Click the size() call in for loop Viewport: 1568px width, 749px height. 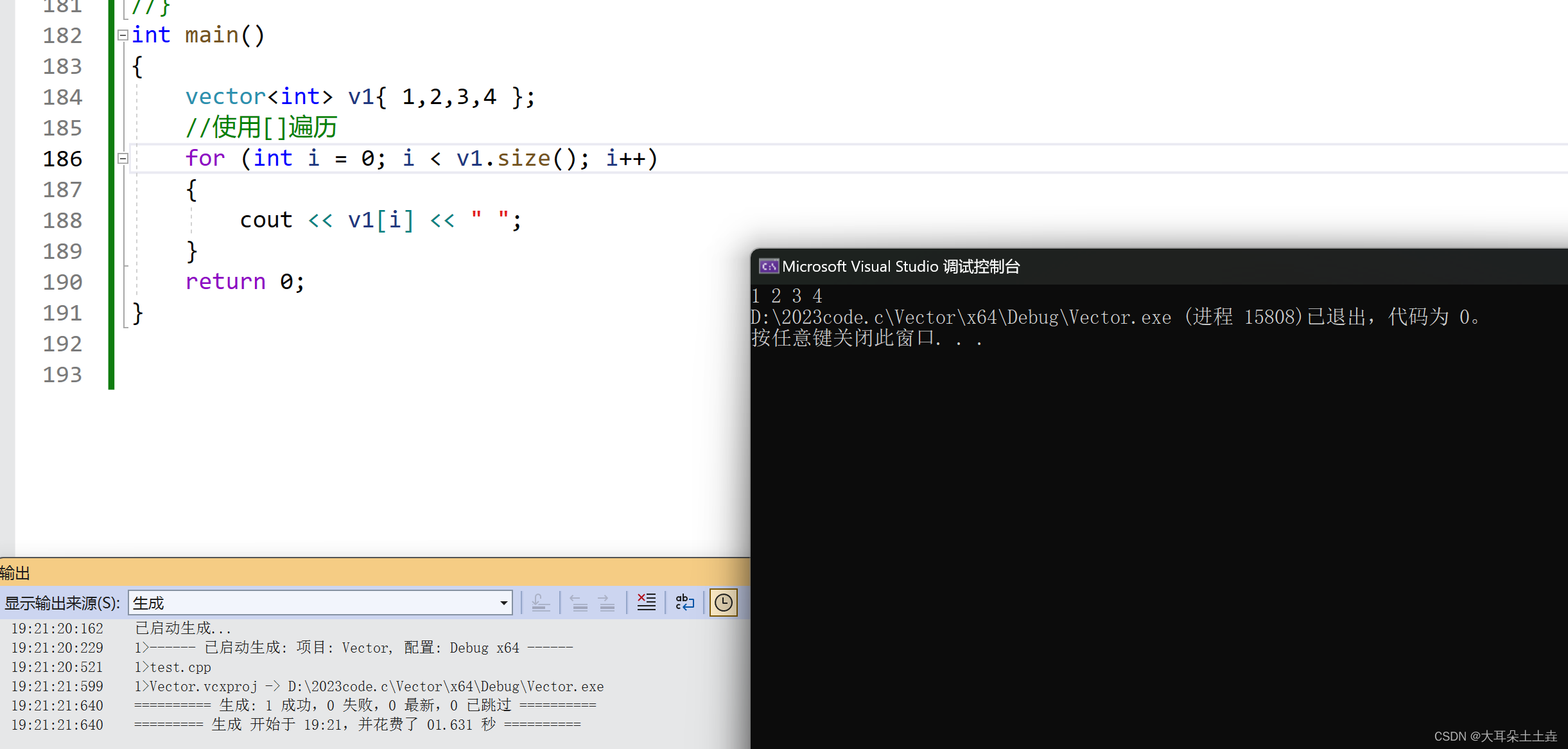tap(524, 159)
